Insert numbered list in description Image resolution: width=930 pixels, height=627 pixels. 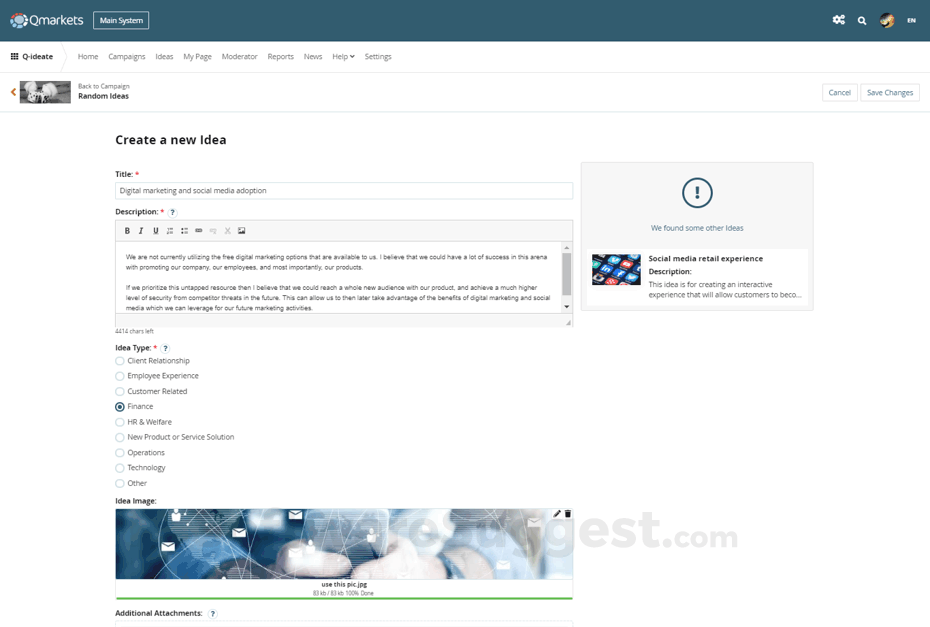(170, 231)
